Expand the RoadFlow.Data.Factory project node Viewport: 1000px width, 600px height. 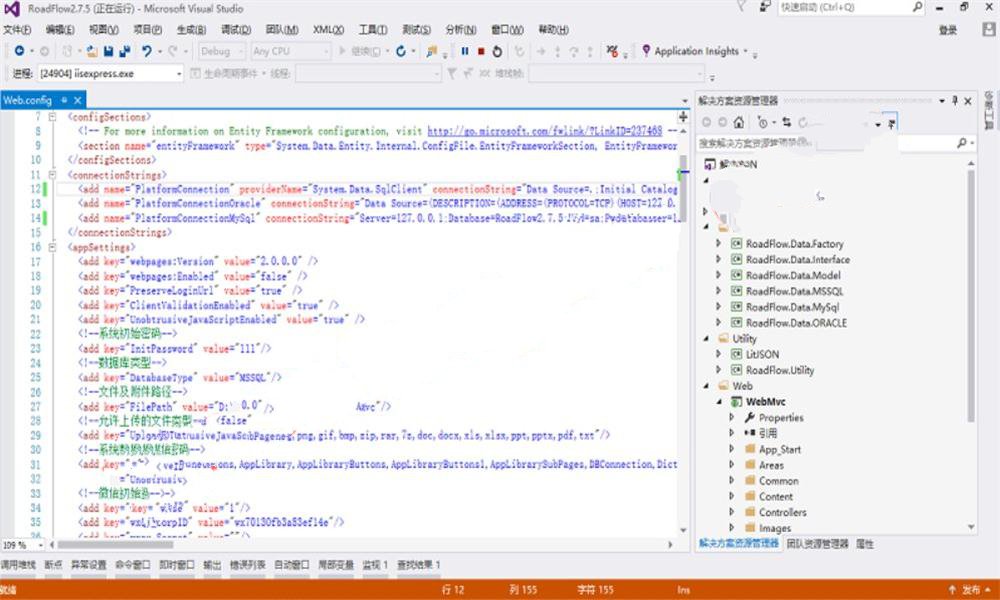[719, 244]
